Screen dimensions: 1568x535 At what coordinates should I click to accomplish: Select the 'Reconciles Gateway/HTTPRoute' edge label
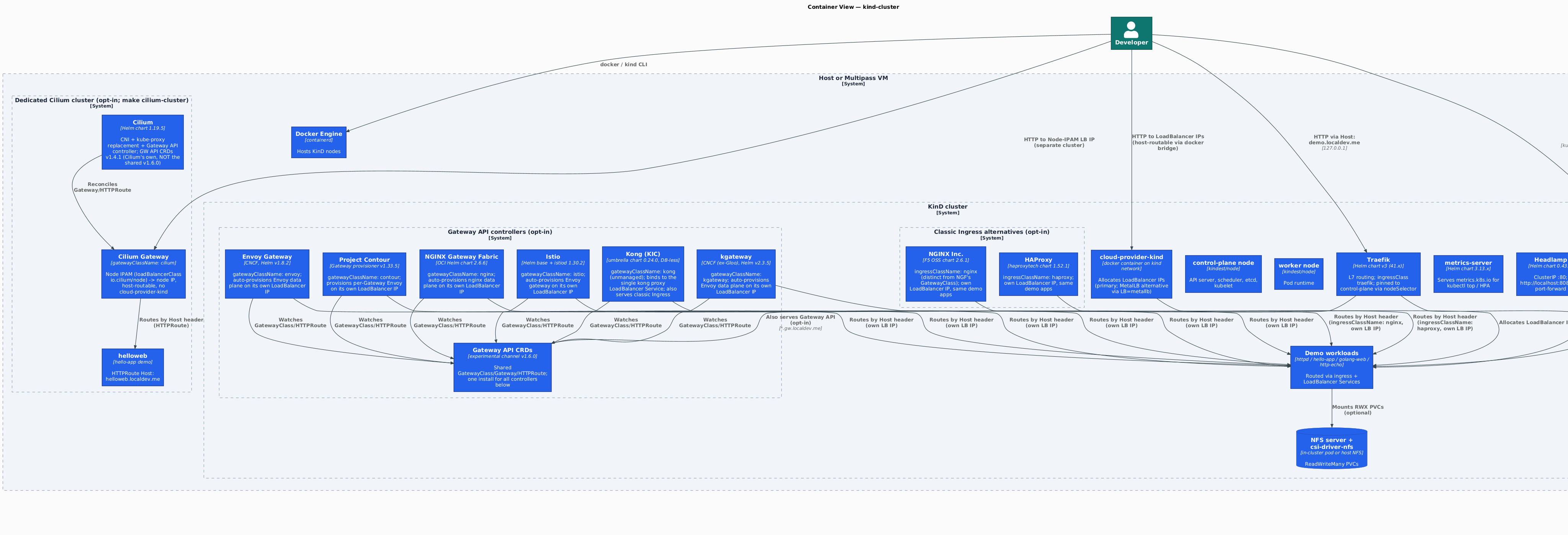[x=102, y=188]
